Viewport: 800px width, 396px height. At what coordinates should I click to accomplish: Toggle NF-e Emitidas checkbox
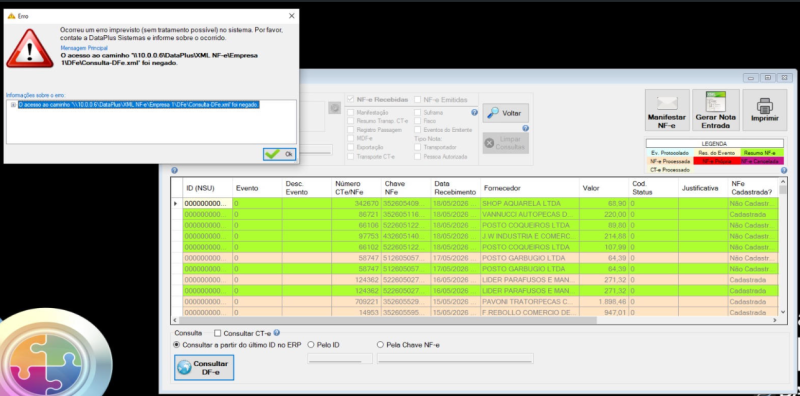418,100
